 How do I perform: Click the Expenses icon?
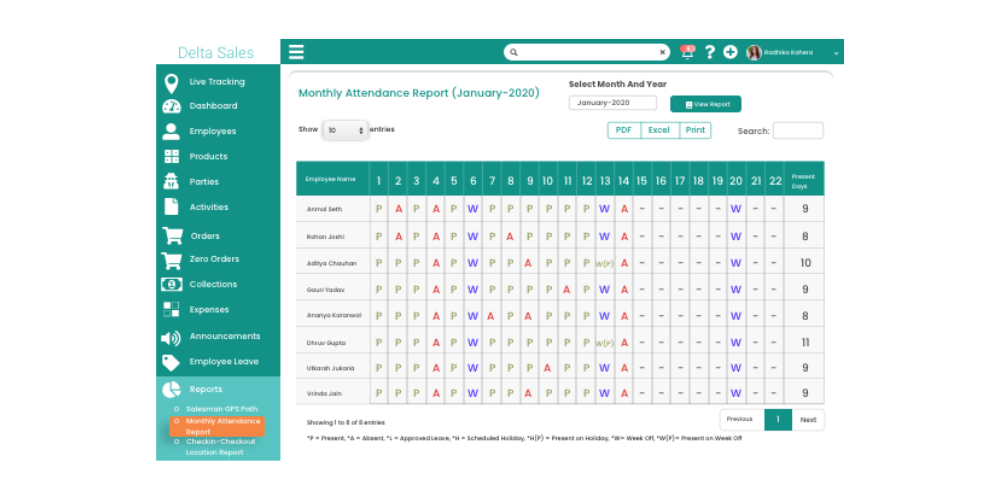(172, 309)
